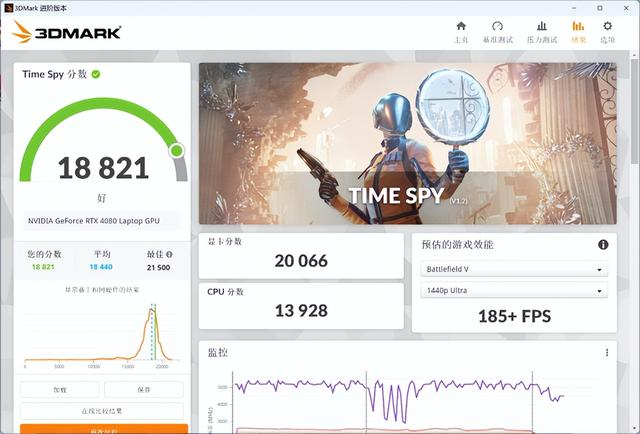Expand the 1440p Ultra resolution dropdown
This screenshot has height=434, width=640.
point(514,291)
